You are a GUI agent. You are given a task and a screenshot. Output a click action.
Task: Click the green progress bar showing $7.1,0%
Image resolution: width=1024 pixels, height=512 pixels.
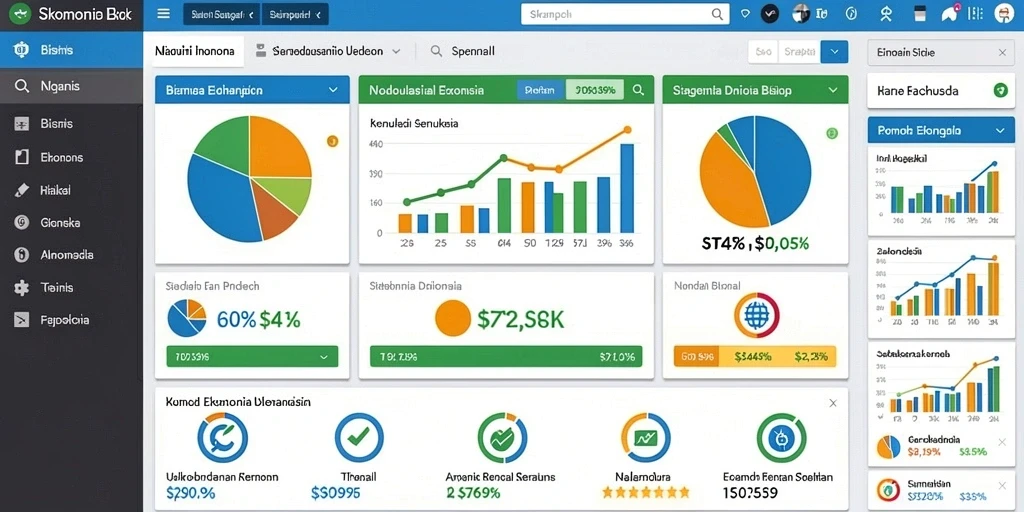pos(506,357)
